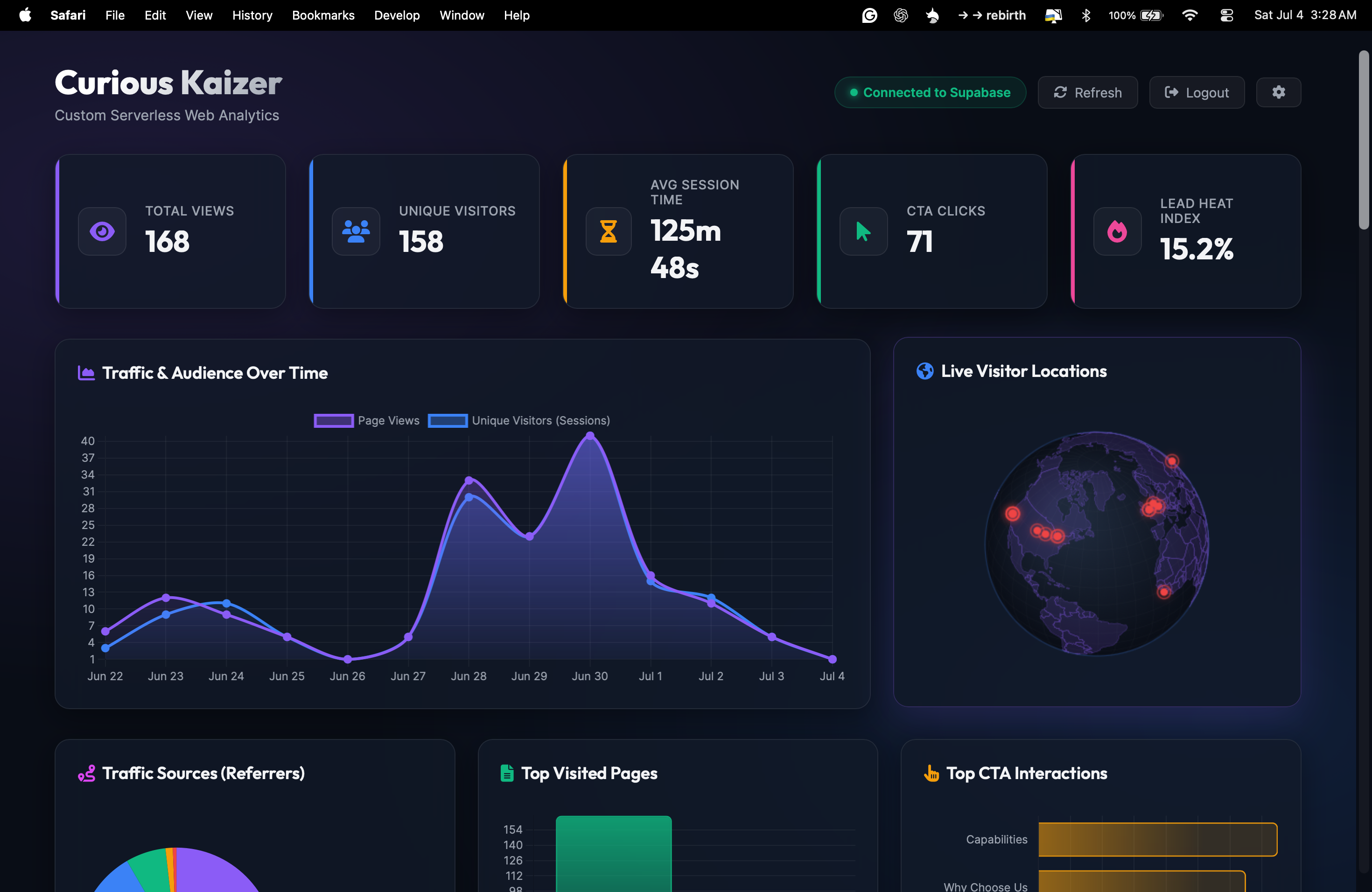Click the pointing hand icon beside Top CTA Interactions
The height and width of the screenshot is (892, 1372).
[931, 774]
